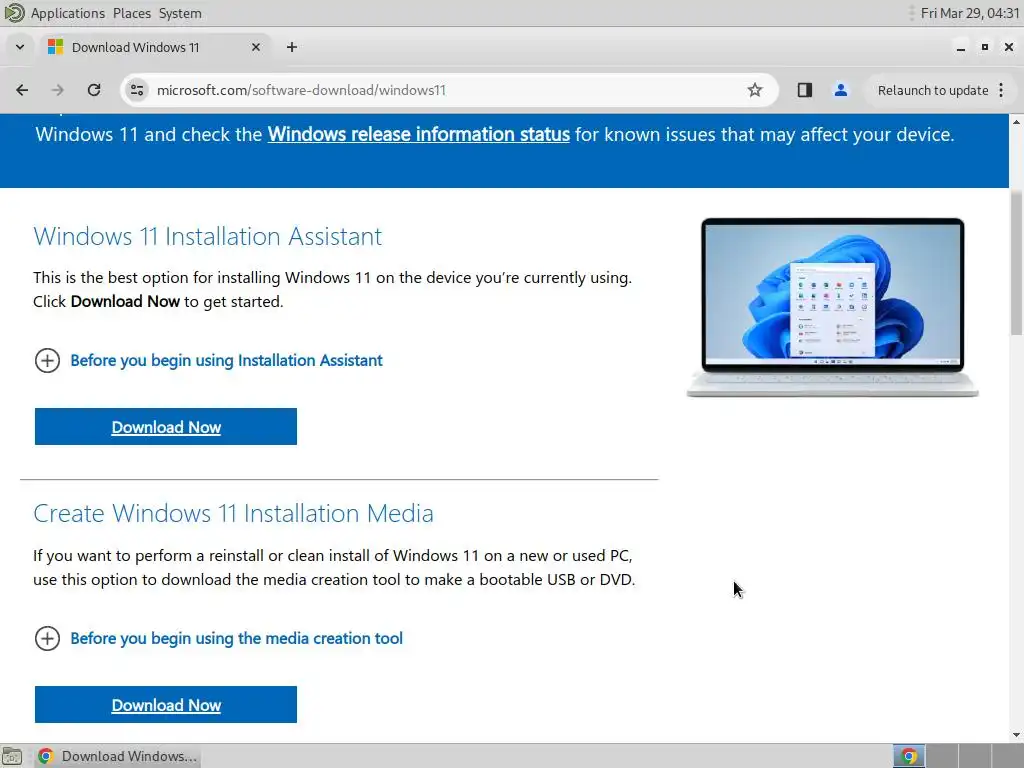View site information icon in address bar
Image resolution: width=1024 pixels, height=768 pixels.
click(137, 90)
